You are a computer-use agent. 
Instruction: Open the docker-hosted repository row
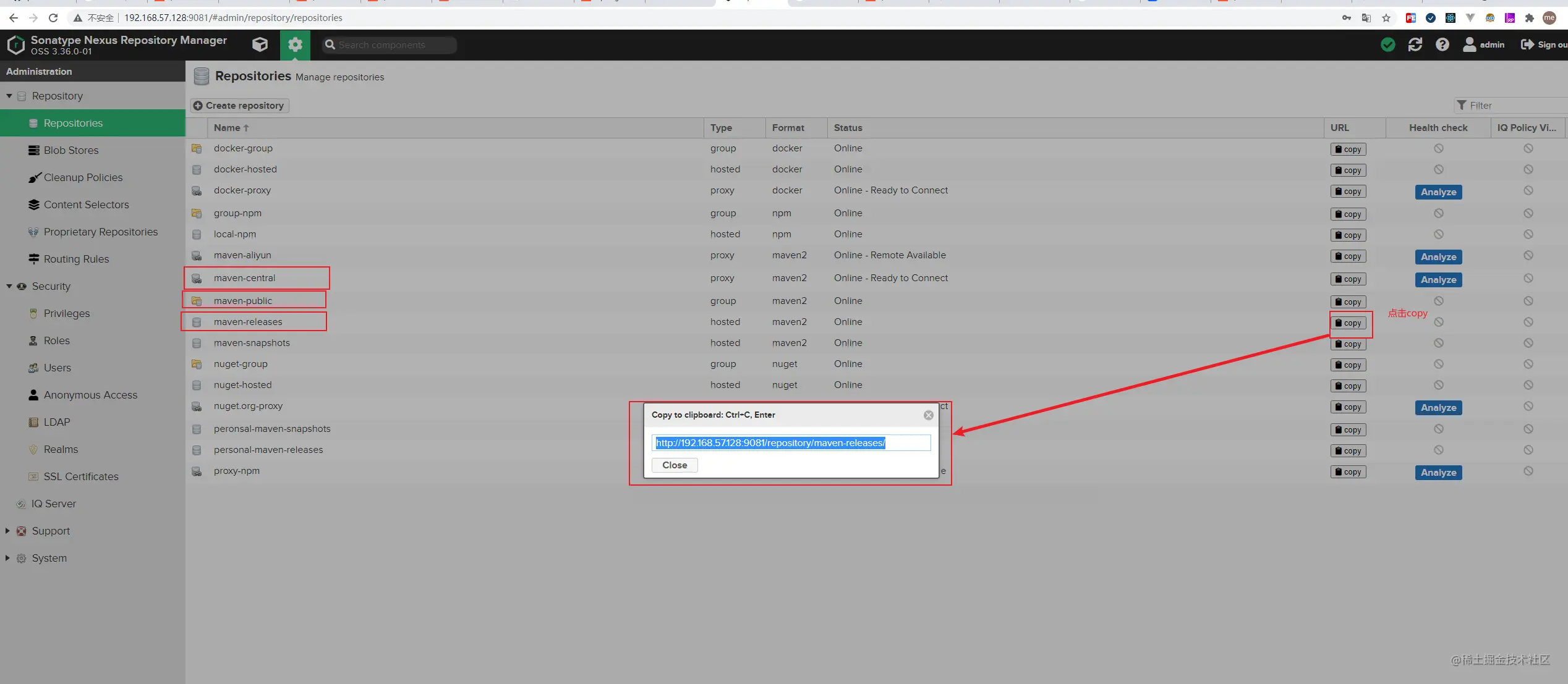pos(877,169)
